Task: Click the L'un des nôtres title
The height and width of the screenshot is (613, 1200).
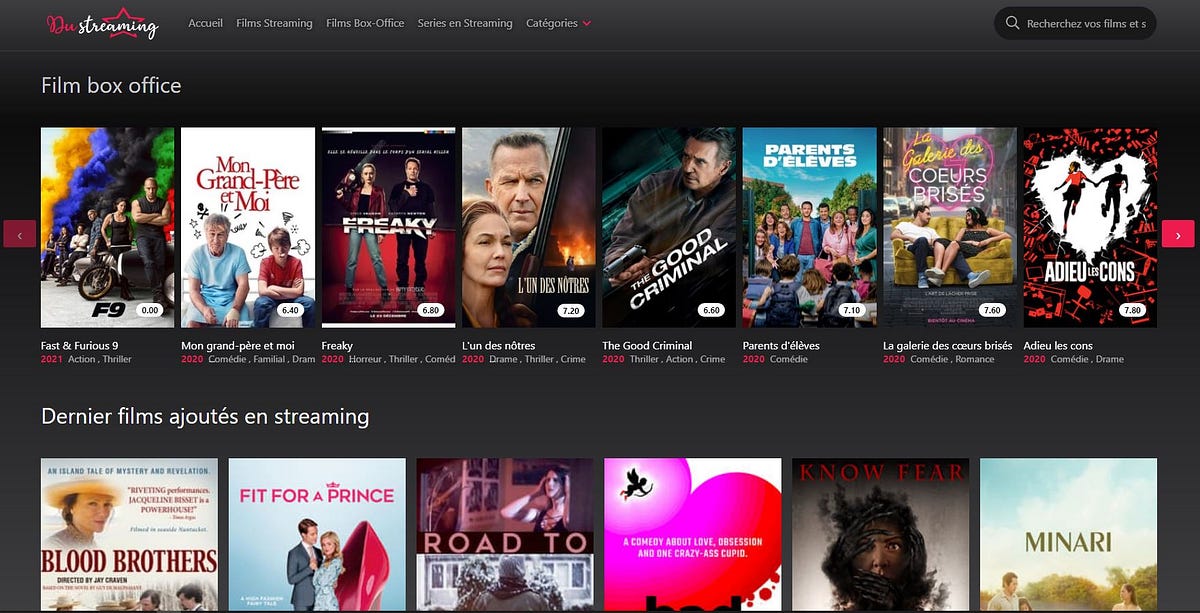Action: (499, 346)
